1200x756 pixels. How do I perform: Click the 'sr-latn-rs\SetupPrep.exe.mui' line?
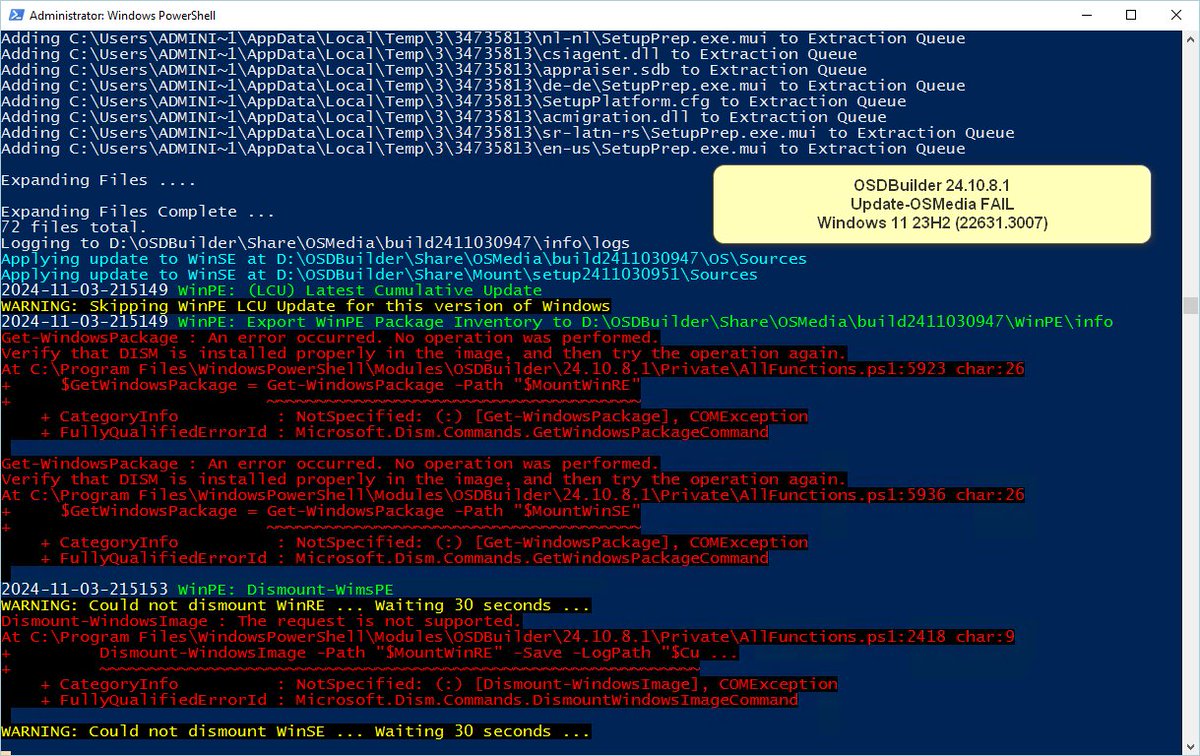508,133
